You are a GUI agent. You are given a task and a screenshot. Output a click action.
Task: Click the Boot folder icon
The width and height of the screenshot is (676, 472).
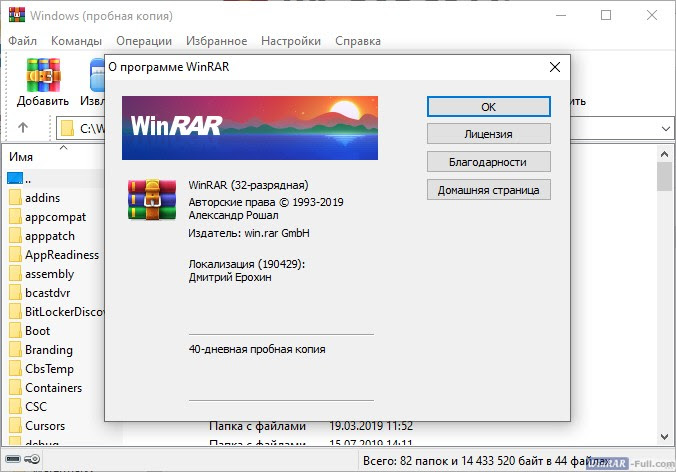[x=16, y=331]
